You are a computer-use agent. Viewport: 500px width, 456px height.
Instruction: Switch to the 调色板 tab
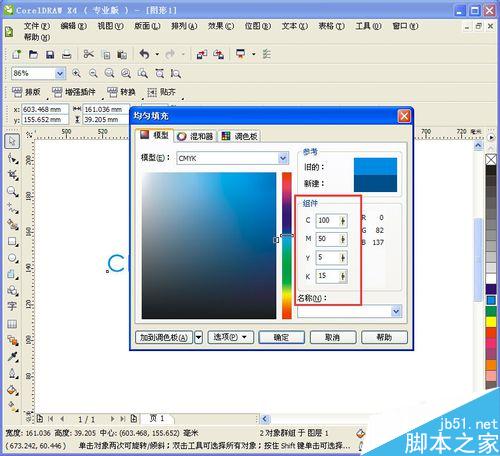(x=239, y=136)
